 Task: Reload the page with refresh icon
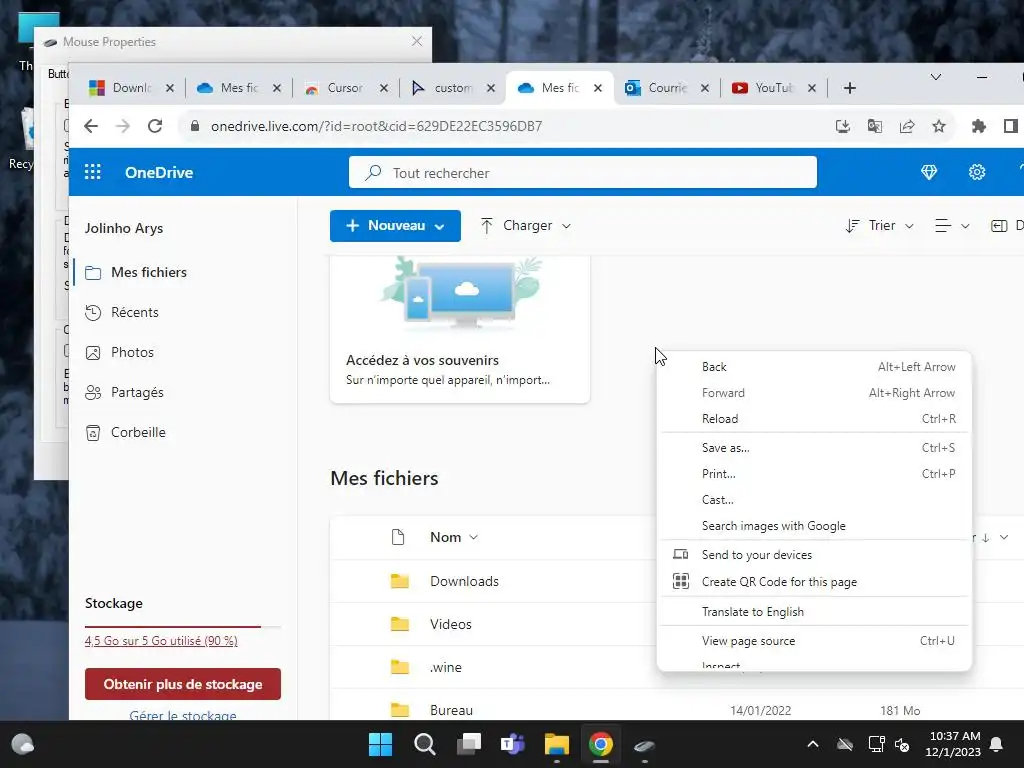click(155, 126)
